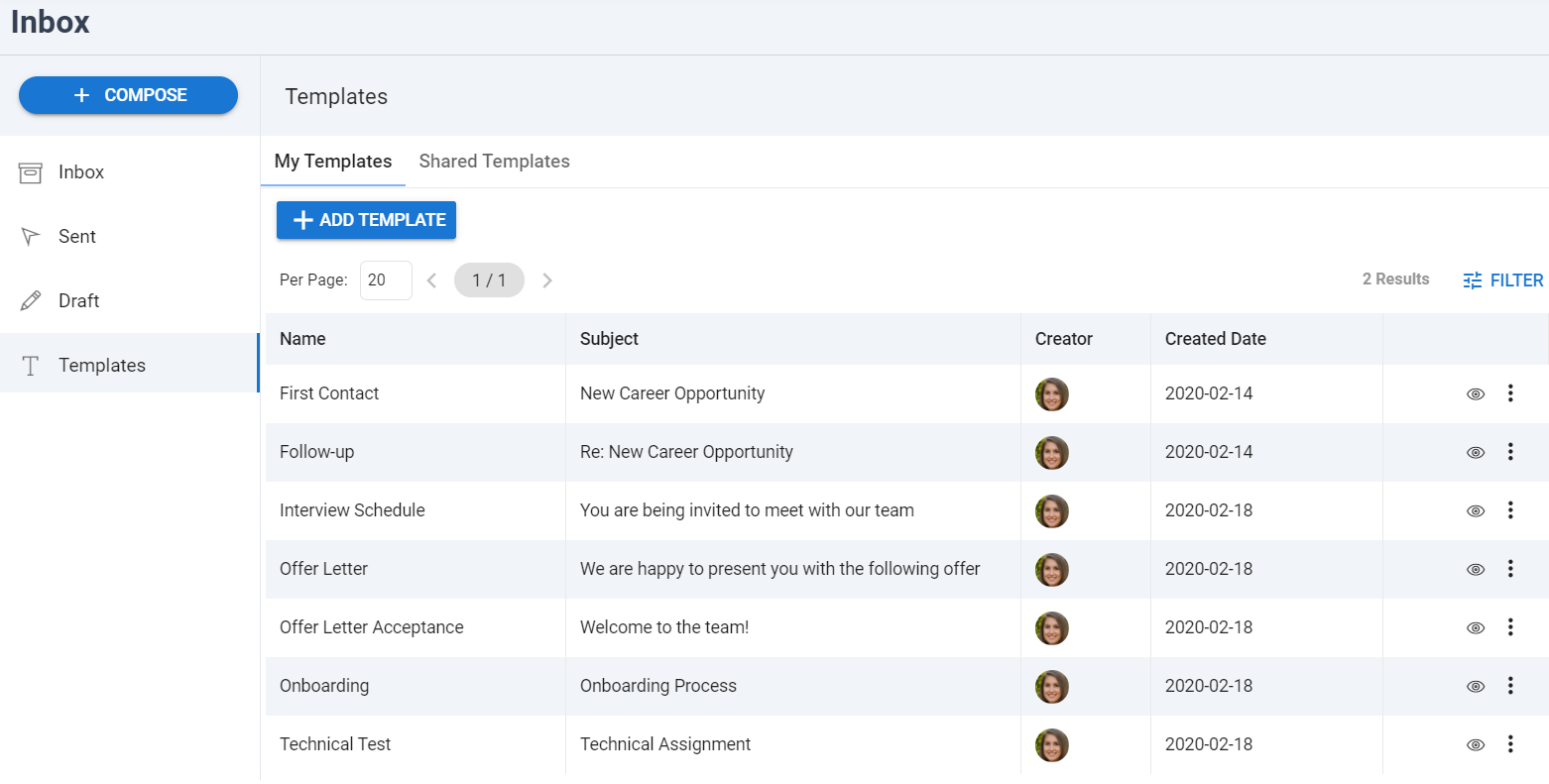1549x784 pixels.
Task: Open the kebab options for Interview Schedule
Action: tap(1510, 510)
